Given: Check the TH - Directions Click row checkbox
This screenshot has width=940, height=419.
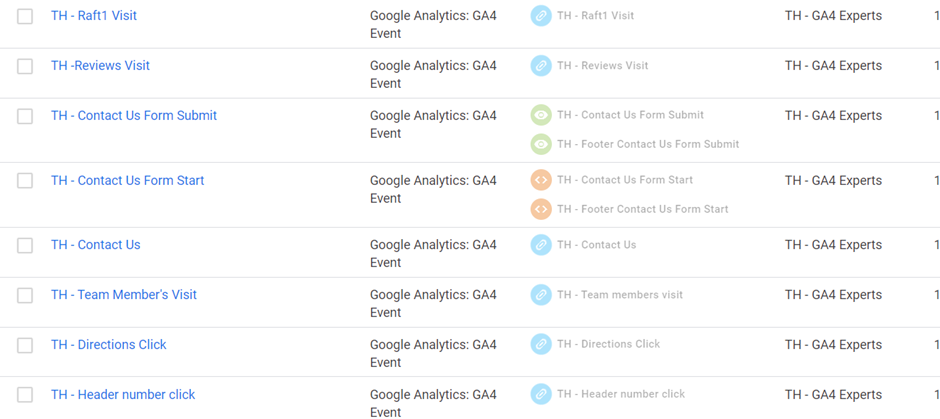Looking at the screenshot, I should [x=25, y=345].
